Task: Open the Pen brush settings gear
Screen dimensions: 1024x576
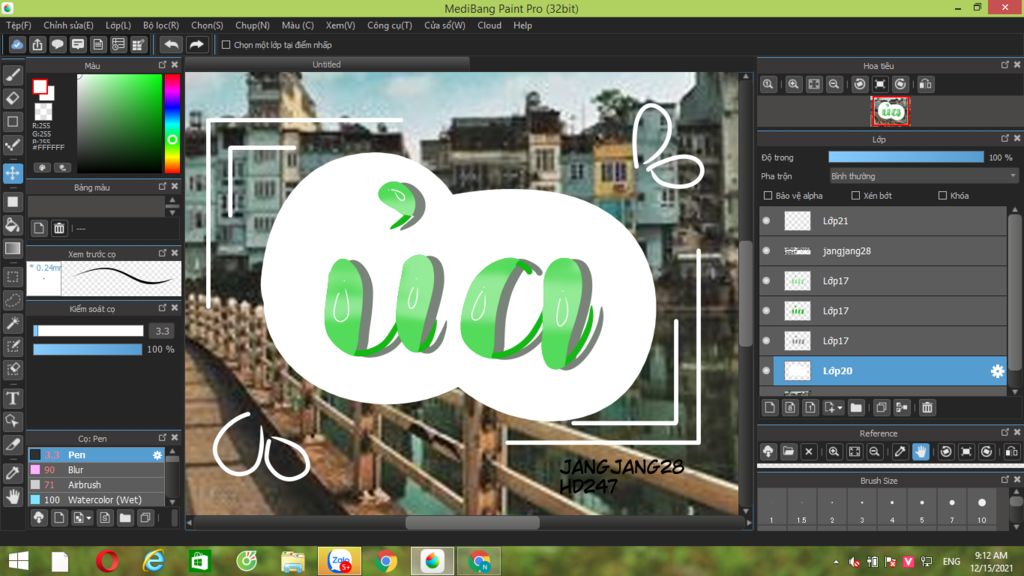Action: 157,455
